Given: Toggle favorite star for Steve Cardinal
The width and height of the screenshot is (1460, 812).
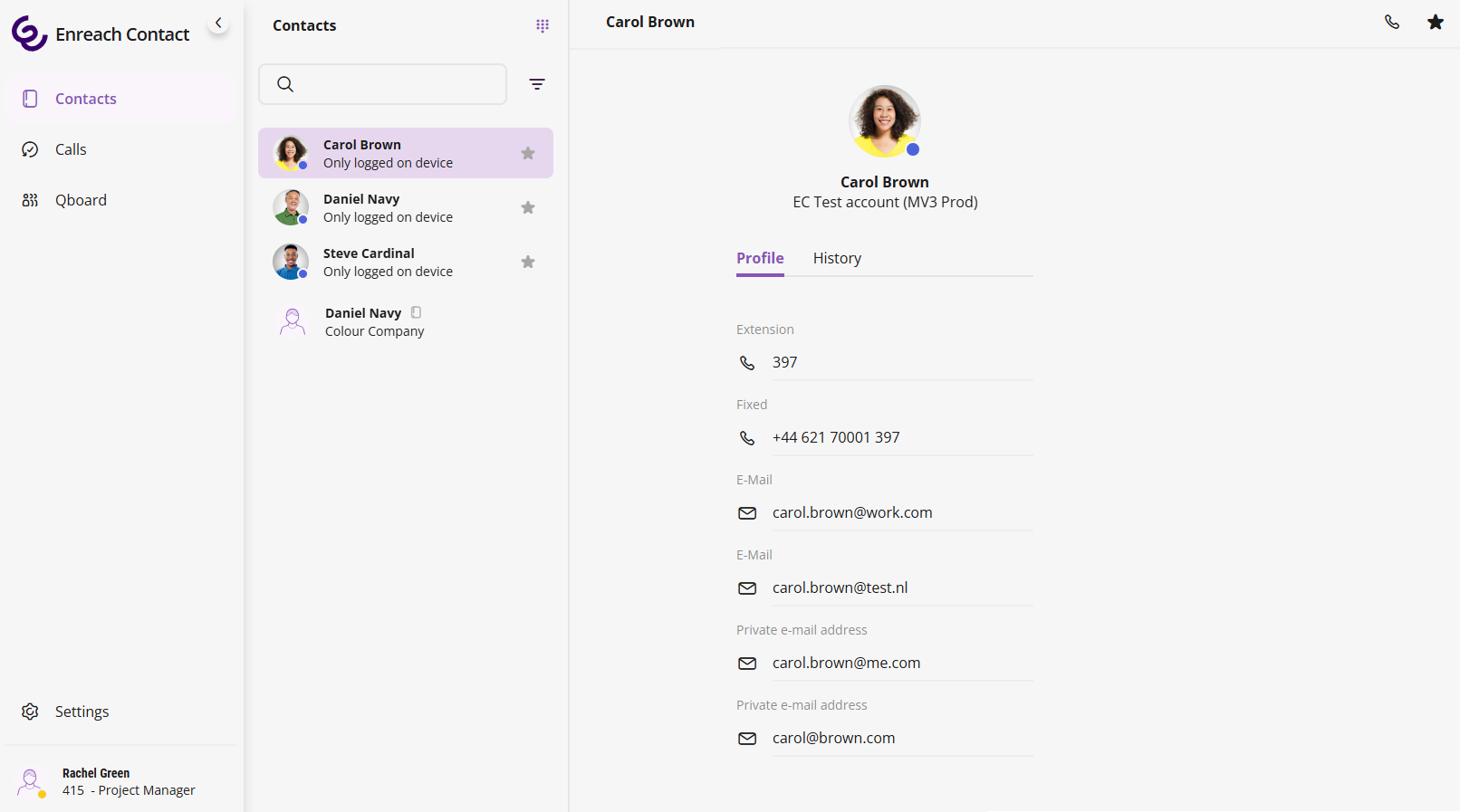Looking at the screenshot, I should pos(528,262).
